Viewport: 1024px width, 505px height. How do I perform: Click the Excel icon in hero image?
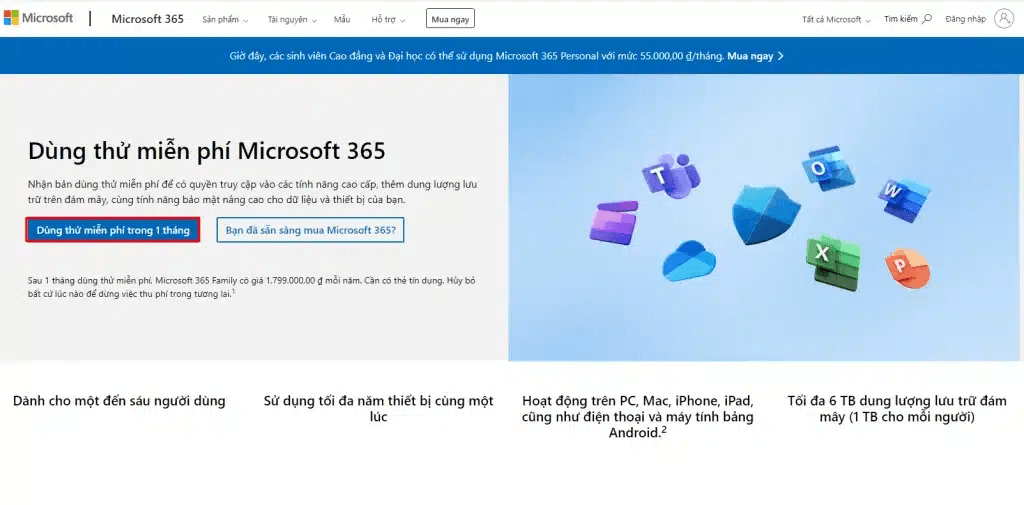click(833, 261)
